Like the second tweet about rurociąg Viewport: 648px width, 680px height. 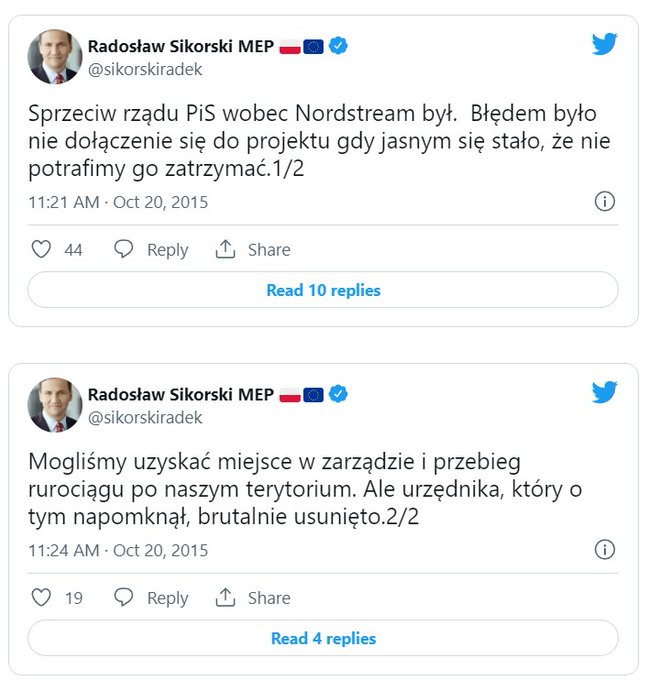(41, 598)
